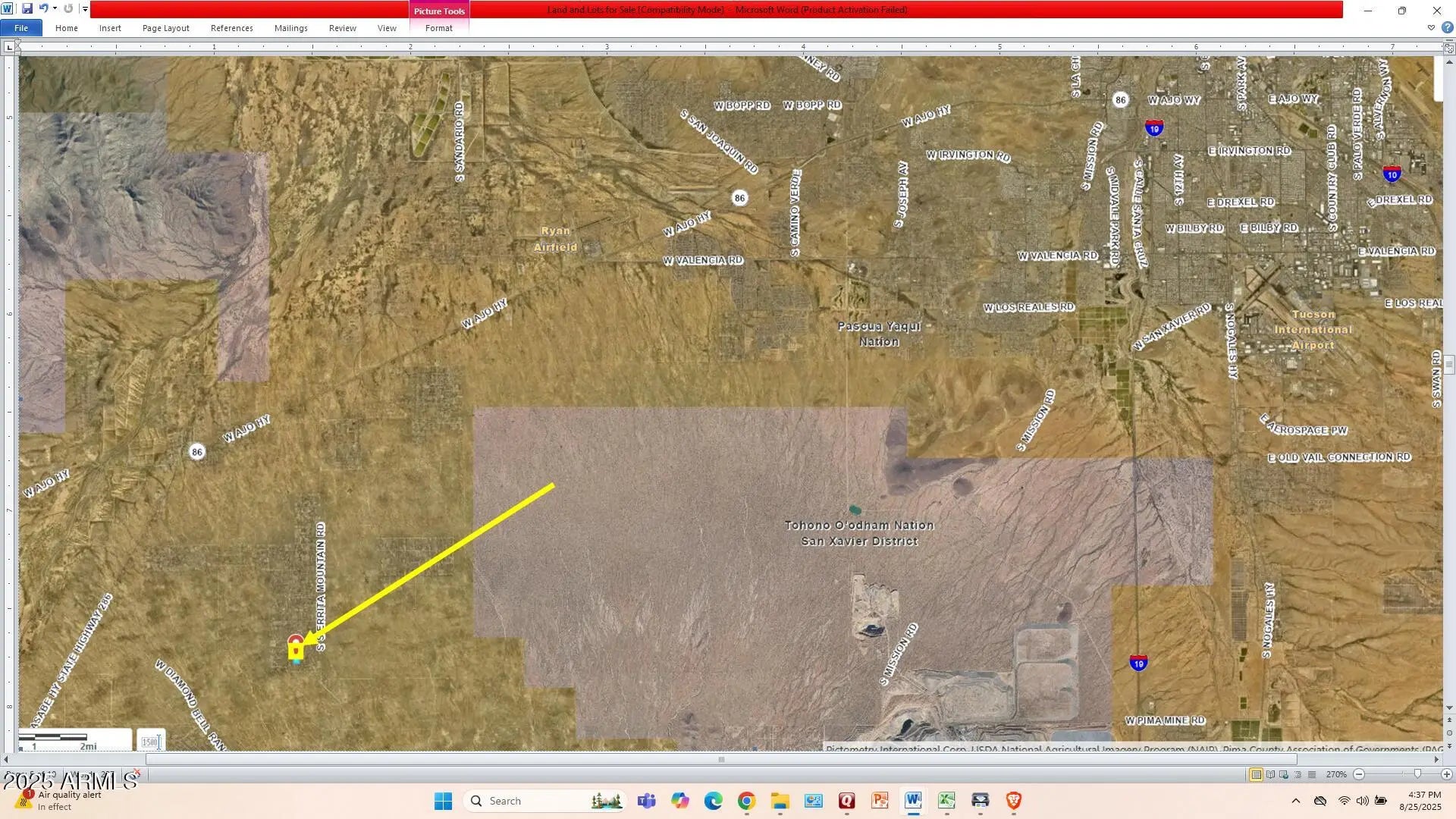Open the Undo history dropdown arrow
The width and height of the screenshot is (1456, 819).
pyautogui.click(x=55, y=9)
